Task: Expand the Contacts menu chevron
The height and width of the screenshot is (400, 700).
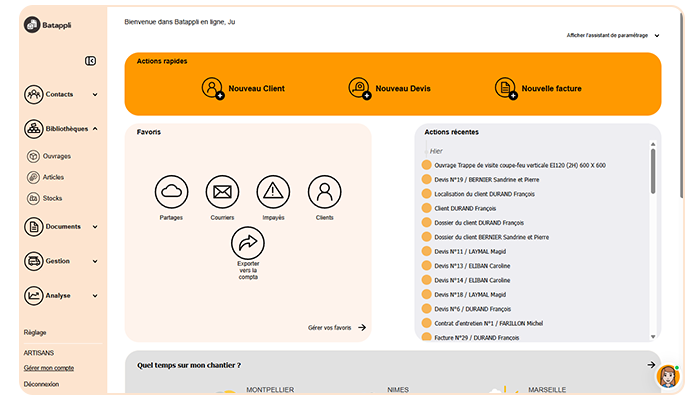Action: pos(95,95)
